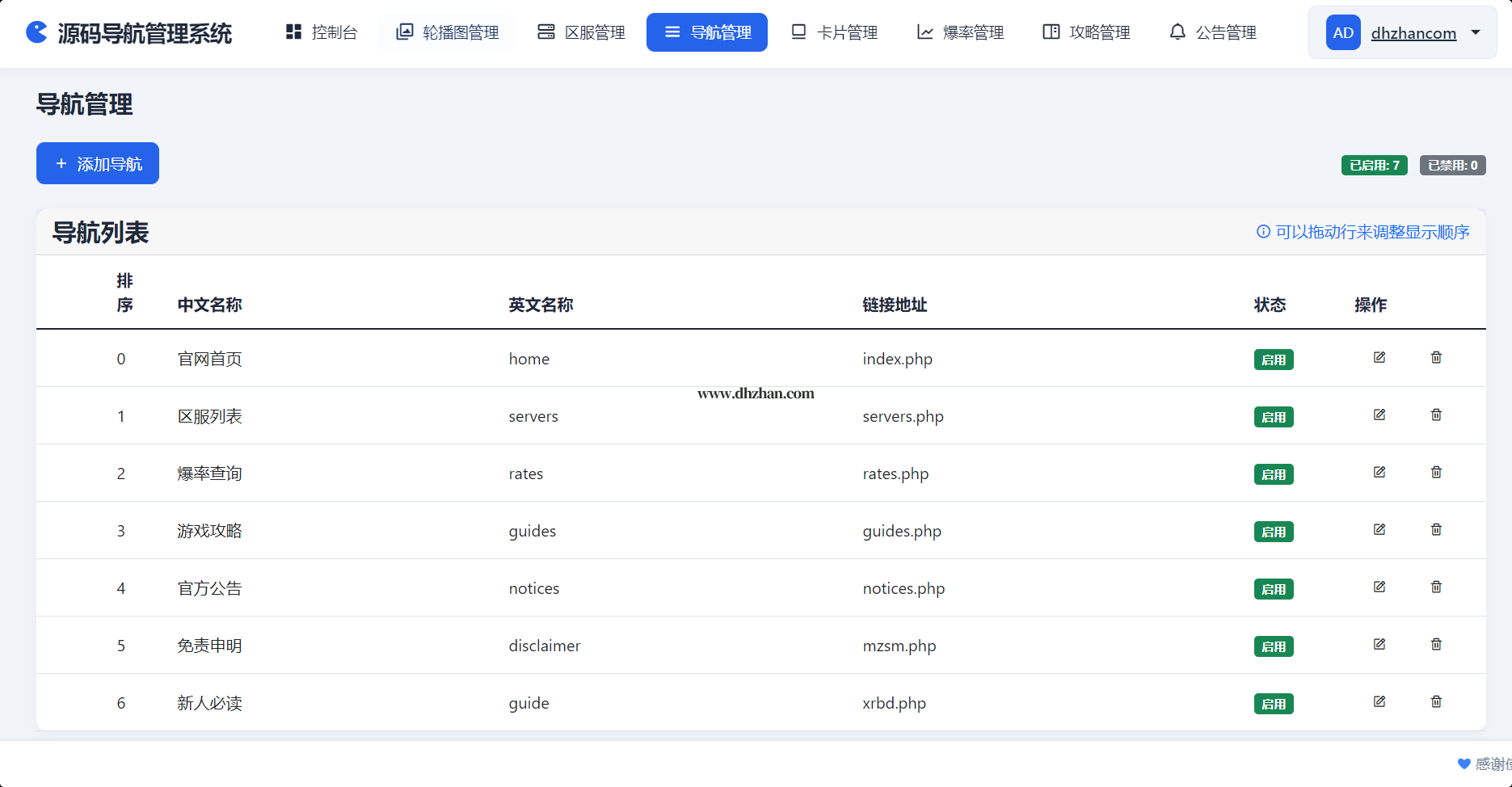Toggle 启用 status badge for 新人必读 row
This screenshot has width=1512, height=787.
(1273, 704)
